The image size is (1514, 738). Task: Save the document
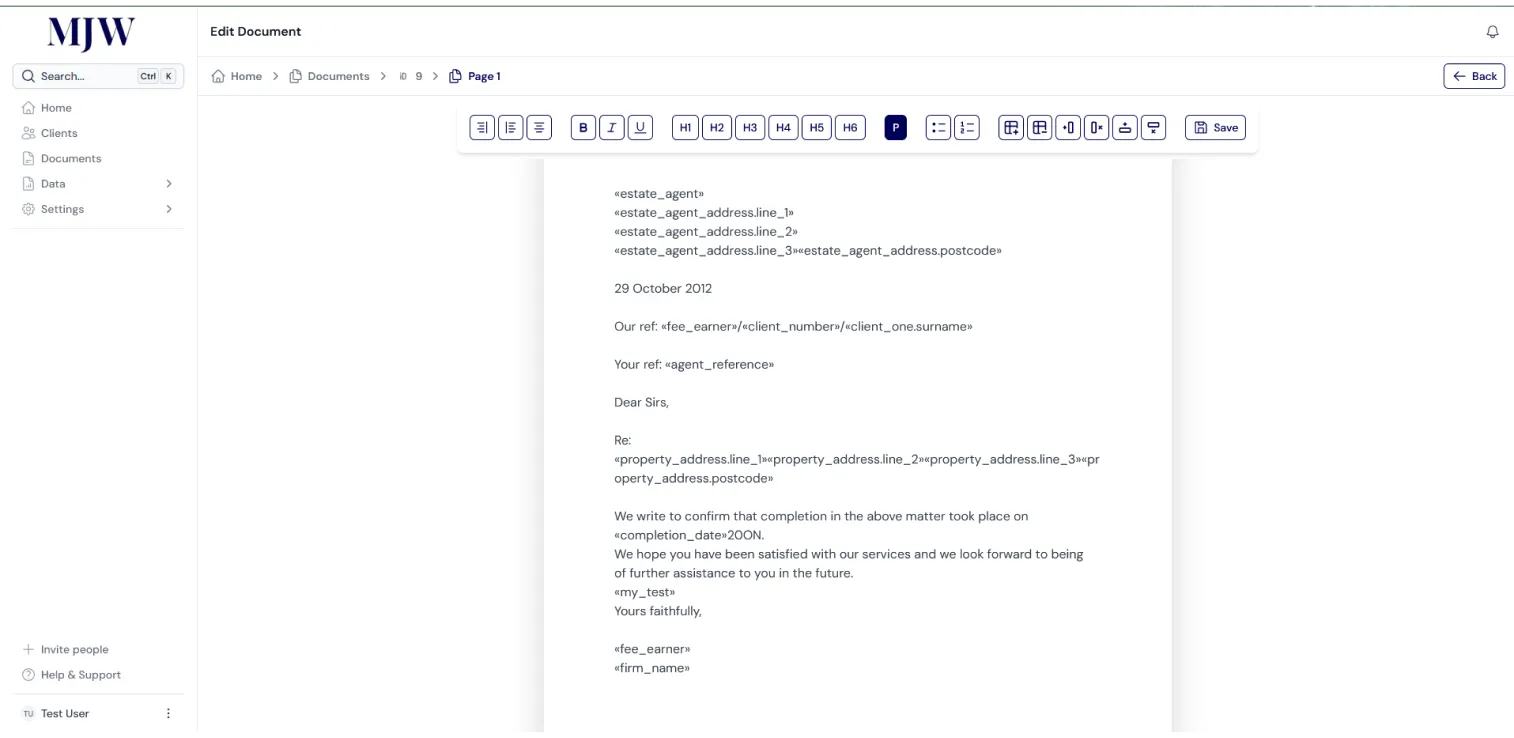coord(1215,128)
